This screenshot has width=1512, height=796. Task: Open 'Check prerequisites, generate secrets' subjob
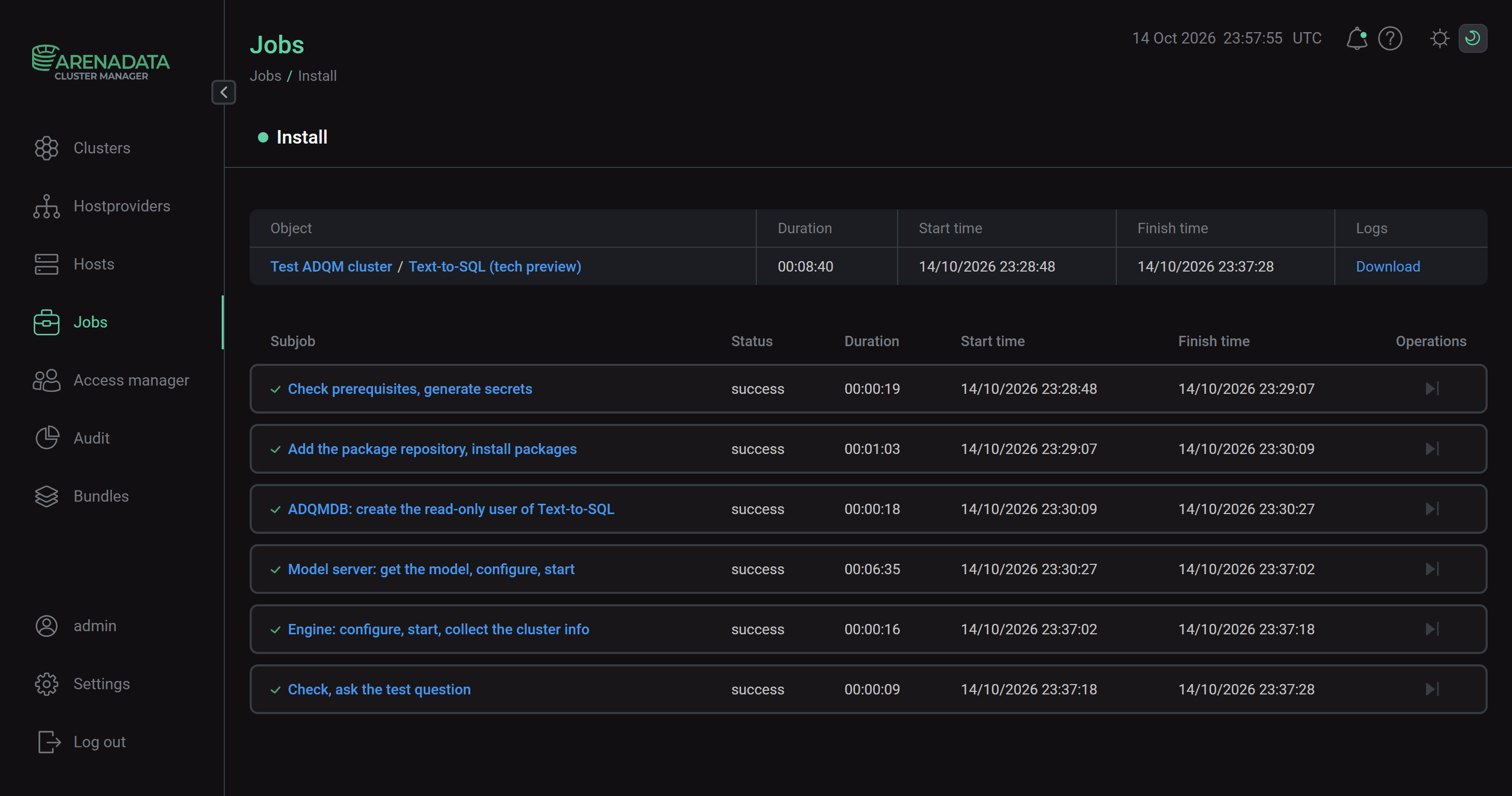click(x=410, y=389)
